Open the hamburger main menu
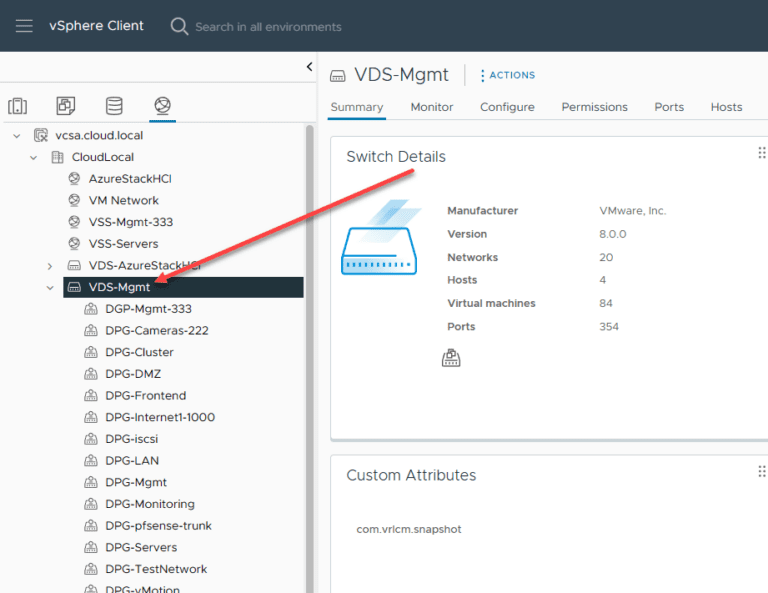The width and height of the screenshot is (768, 593). (x=24, y=26)
